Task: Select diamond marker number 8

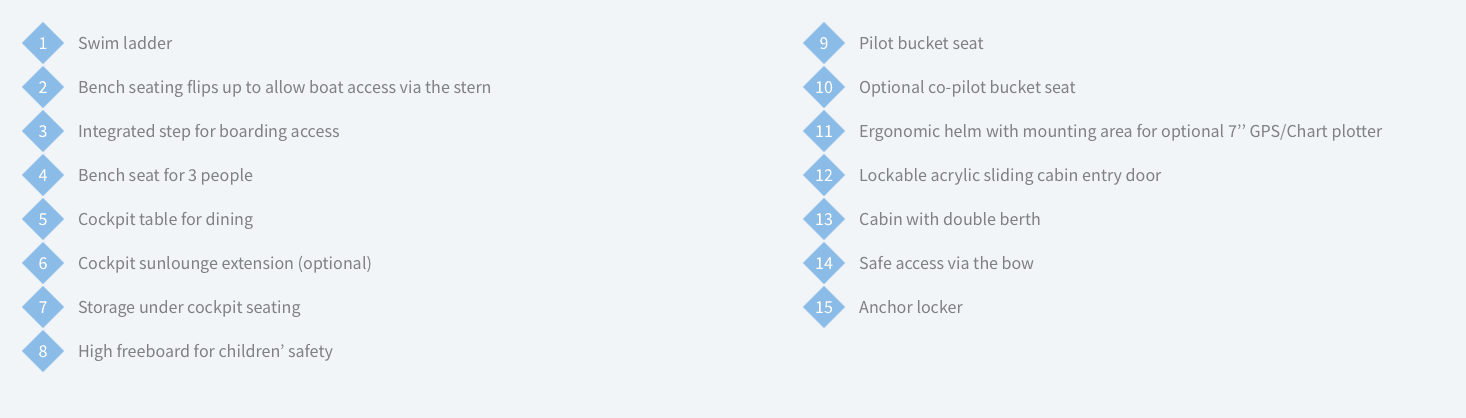Action: pyautogui.click(x=43, y=351)
